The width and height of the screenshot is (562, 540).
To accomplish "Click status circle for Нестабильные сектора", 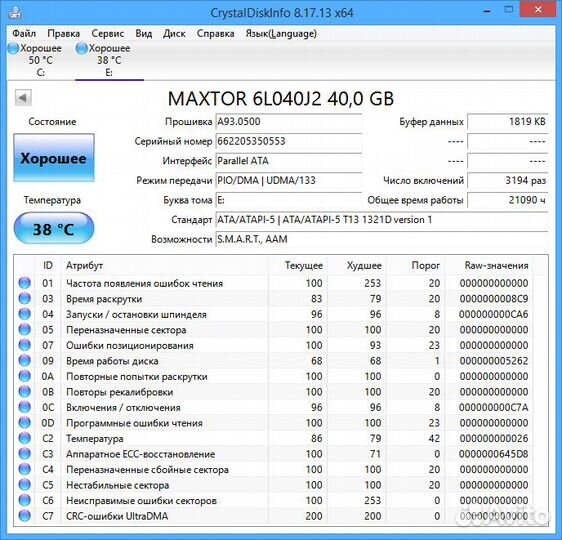I will (x=25, y=484).
